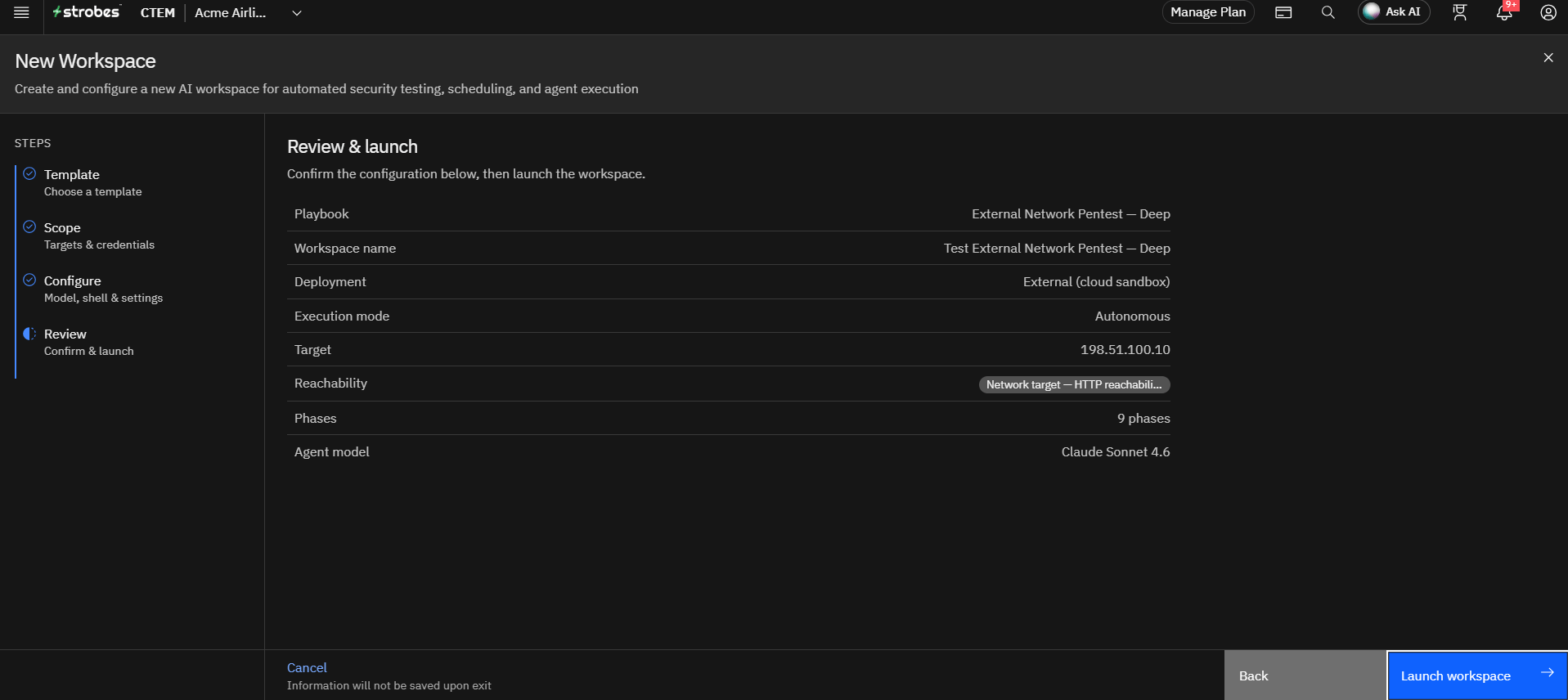
Task: Click the Claude Sonnet 4.6 agent model value
Action: click(x=1116, y=452)
